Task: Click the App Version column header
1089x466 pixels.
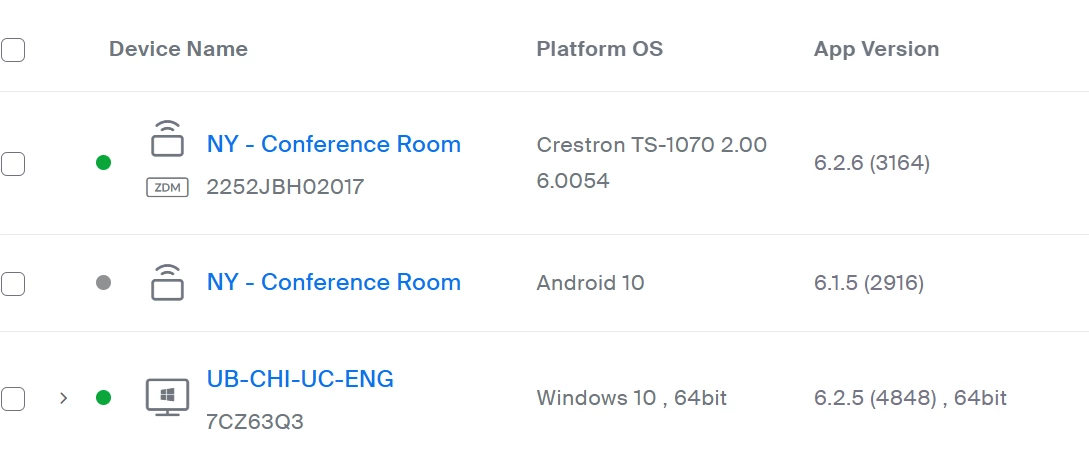Action: pos(876,49)
